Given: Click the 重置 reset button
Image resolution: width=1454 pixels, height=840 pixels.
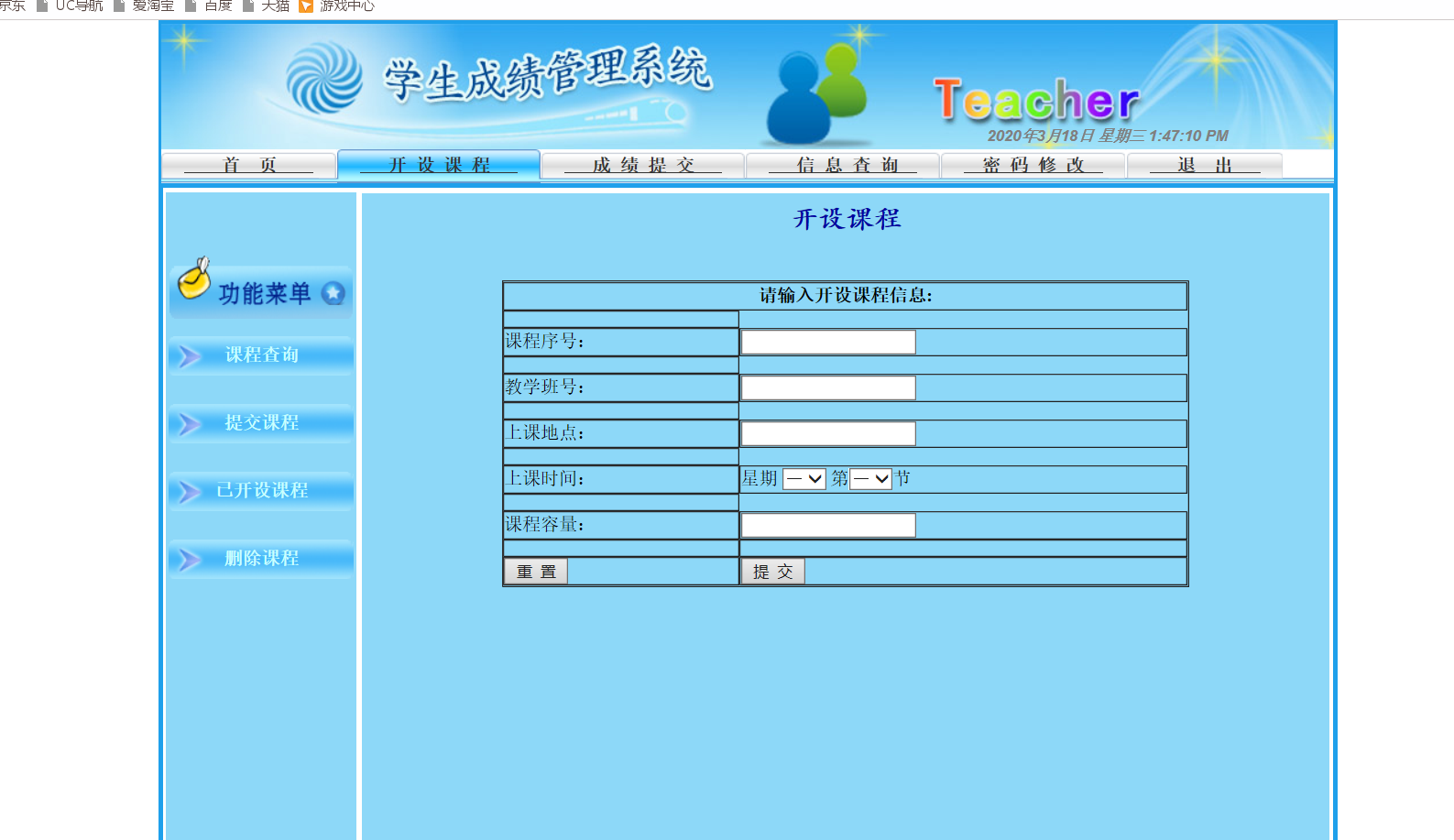Looking at the screenshot, I should coord(536,572).
